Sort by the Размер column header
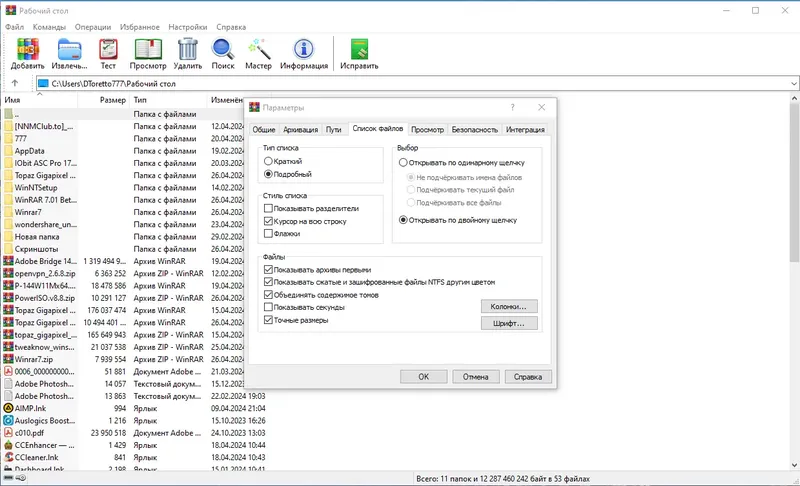 [x=104, y=100]
